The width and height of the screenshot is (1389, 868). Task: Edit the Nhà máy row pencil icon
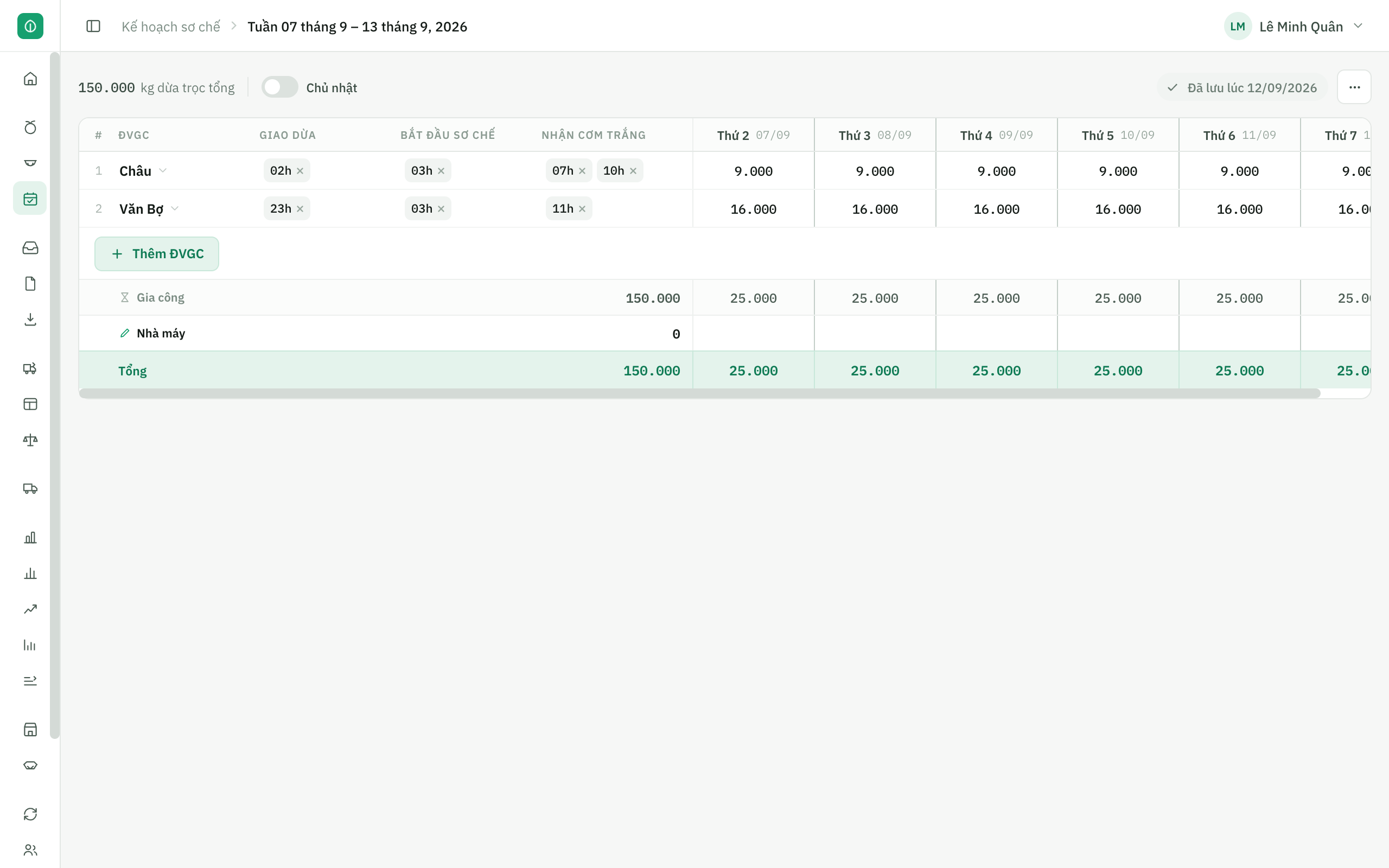coord(125,334)
